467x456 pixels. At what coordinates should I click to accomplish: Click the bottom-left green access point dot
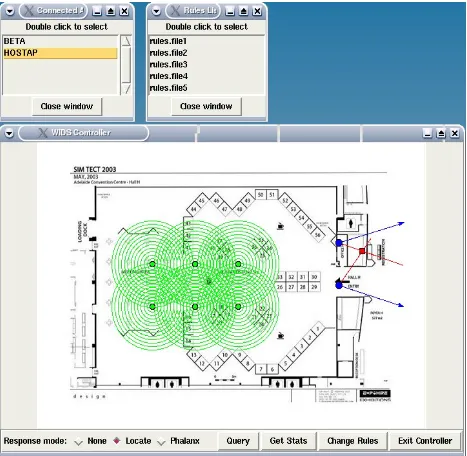click(152, 307)
